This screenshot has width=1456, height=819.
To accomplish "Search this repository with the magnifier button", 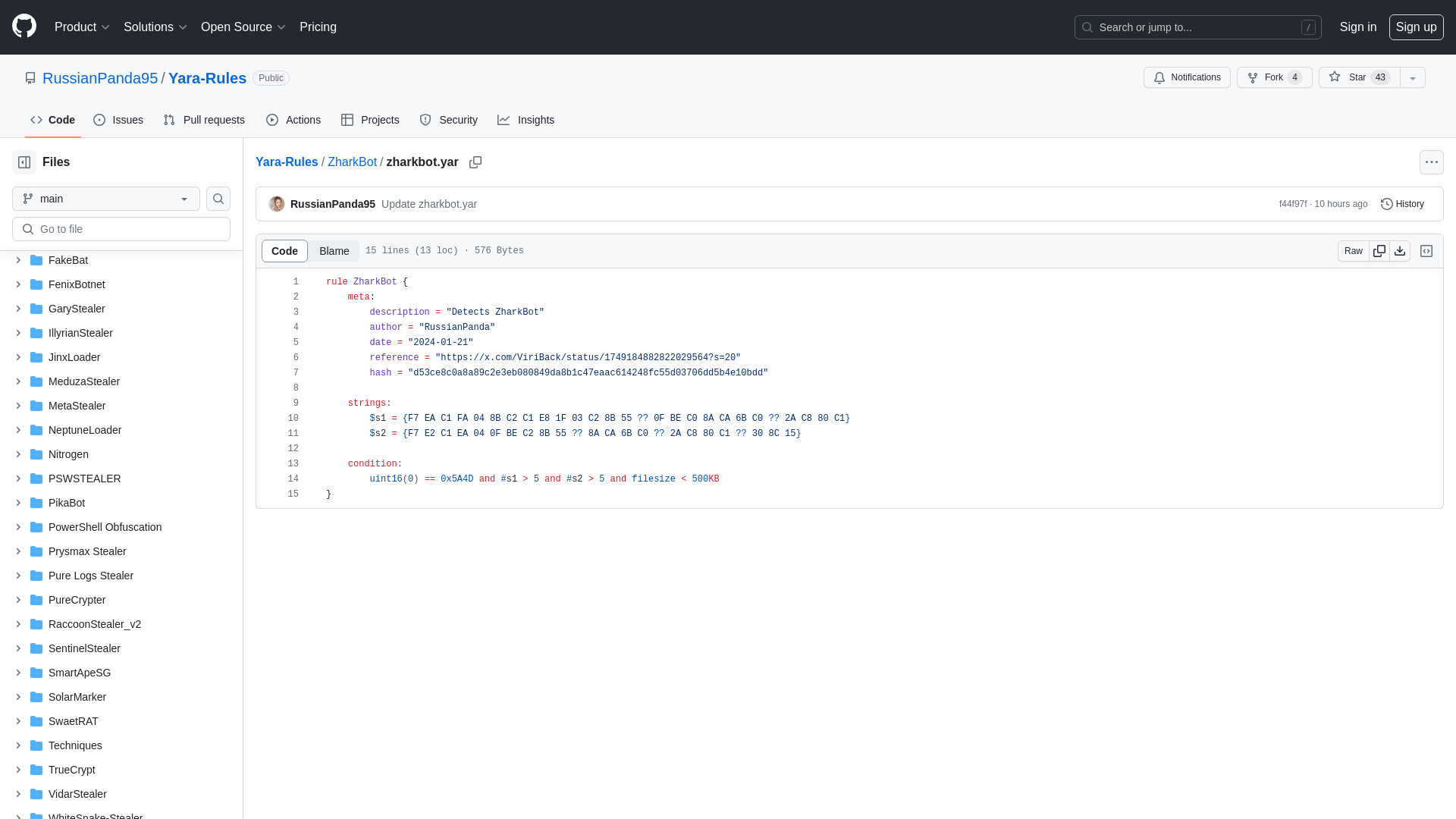I will 218,199.
